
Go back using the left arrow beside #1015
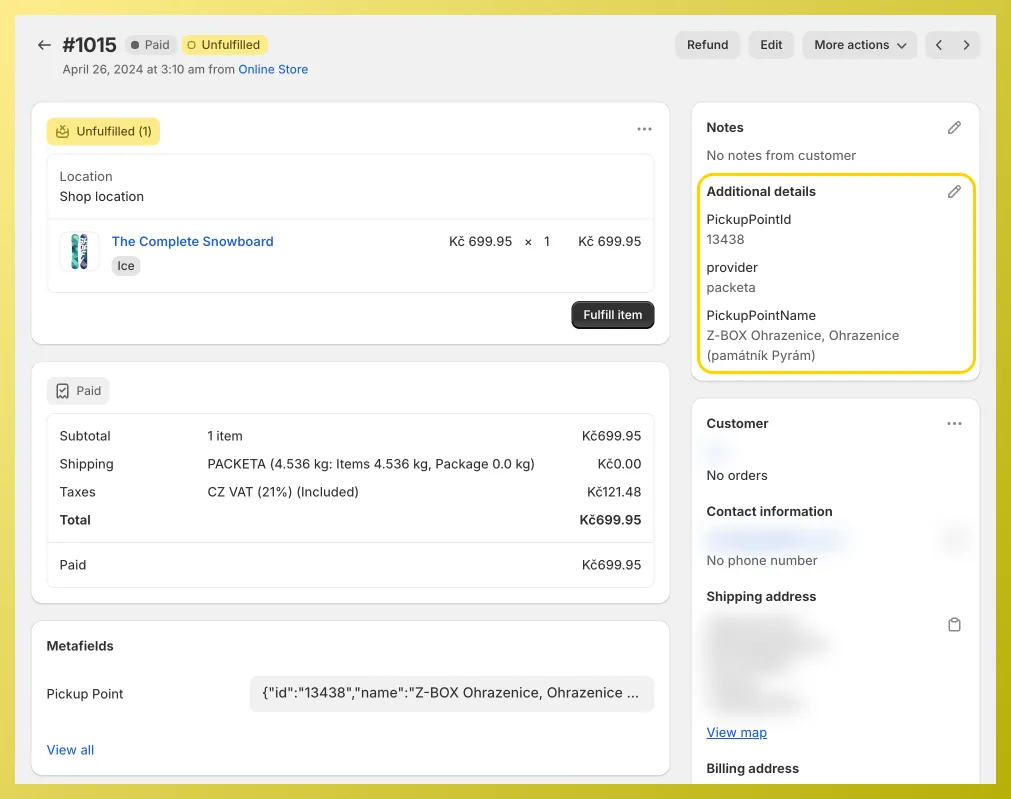pyautogui.click(x=44, y=45)
